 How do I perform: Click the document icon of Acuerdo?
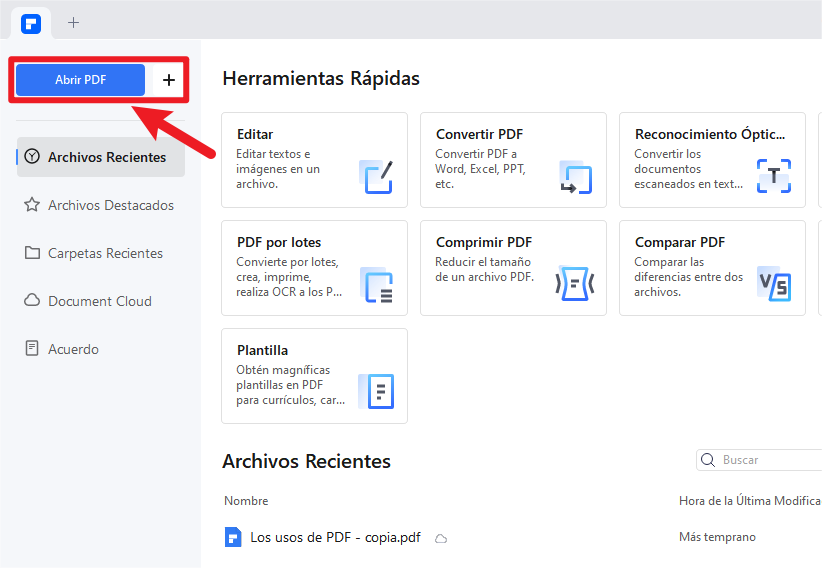coord(32,348)
